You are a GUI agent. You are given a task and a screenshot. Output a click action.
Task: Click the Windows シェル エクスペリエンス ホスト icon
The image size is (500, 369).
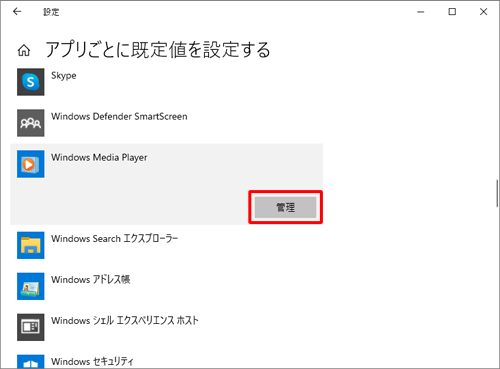(31, 327)
